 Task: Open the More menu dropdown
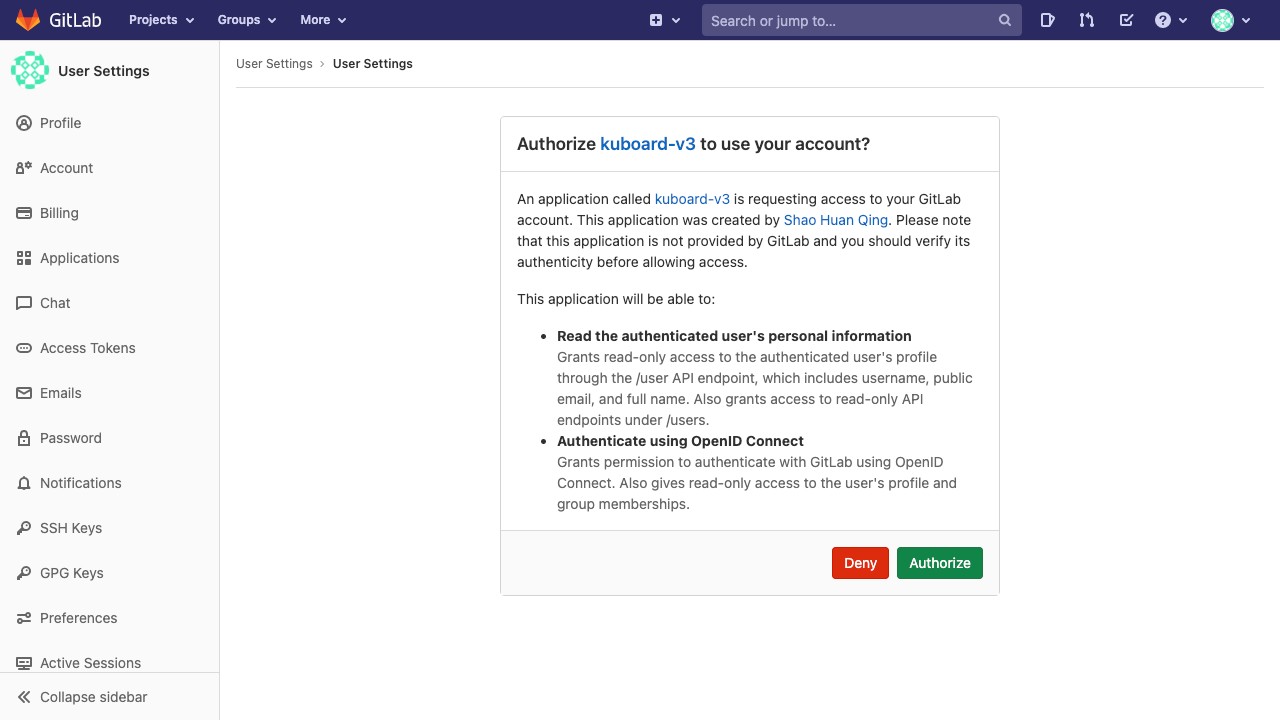tap(323, 20)
